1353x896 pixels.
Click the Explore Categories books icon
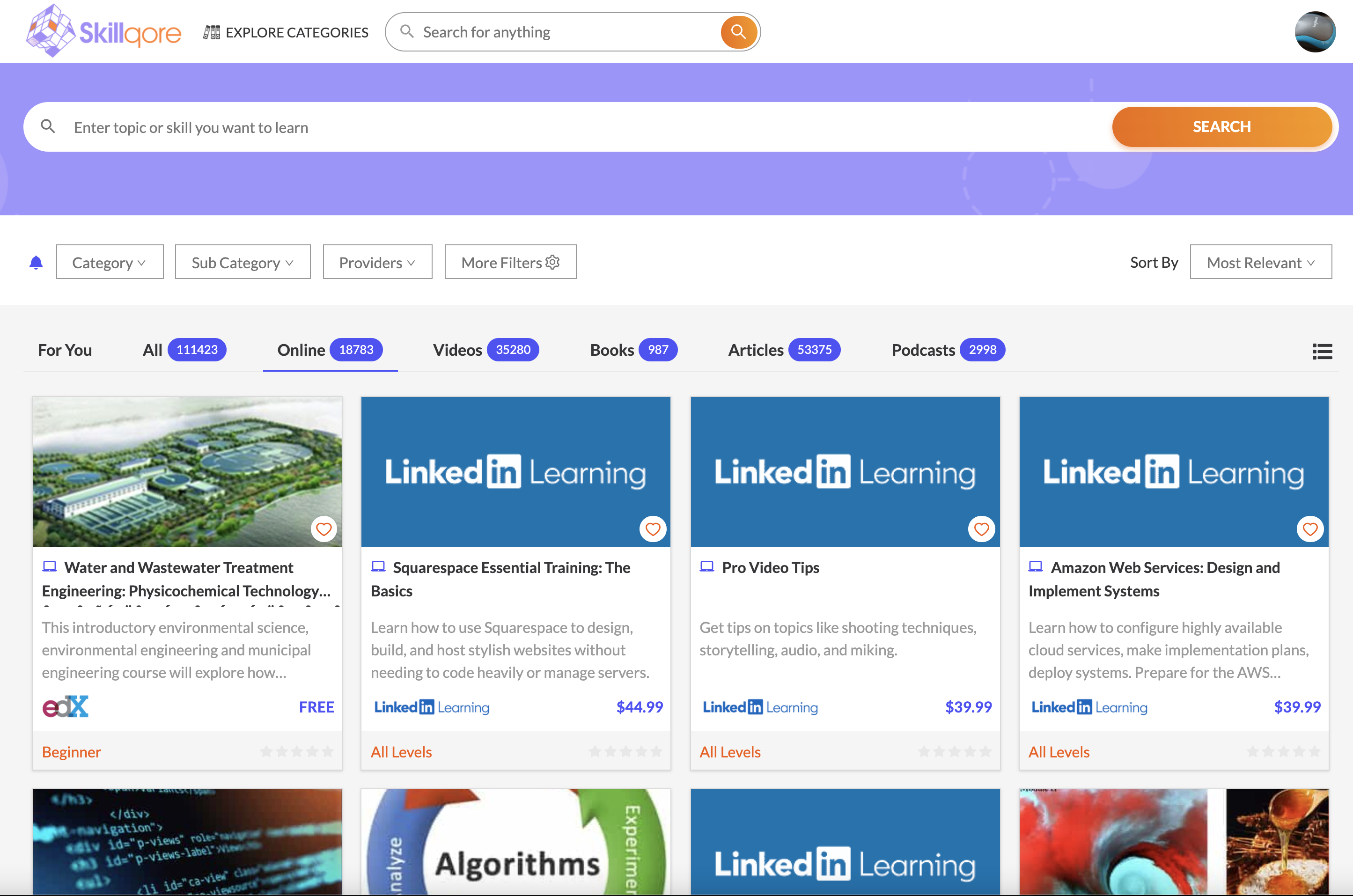pyautogui.click(x=212, y=32)
